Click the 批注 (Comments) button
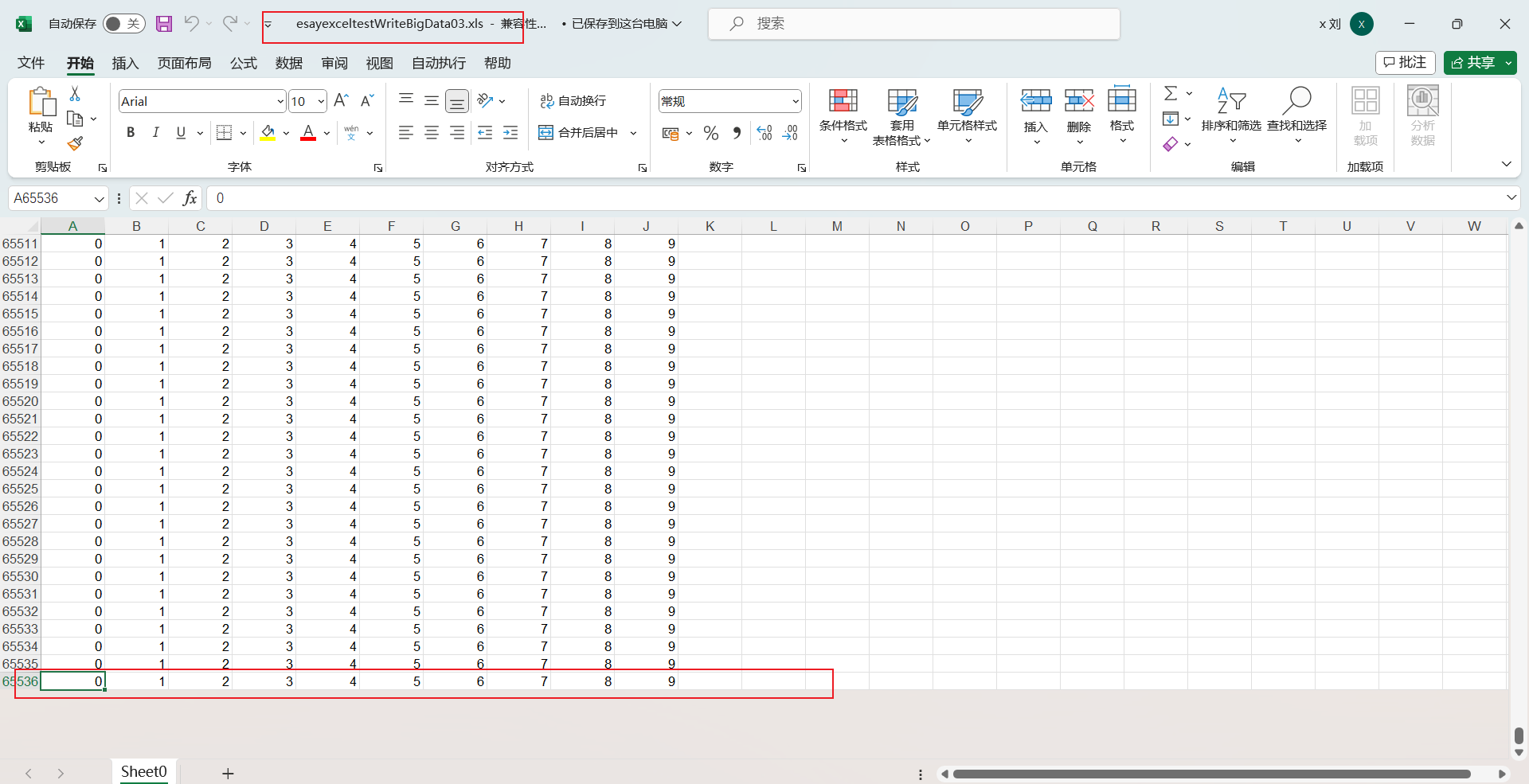Screen dimensions: 1529x784 pyautogui.click(x=1405, y=63)
